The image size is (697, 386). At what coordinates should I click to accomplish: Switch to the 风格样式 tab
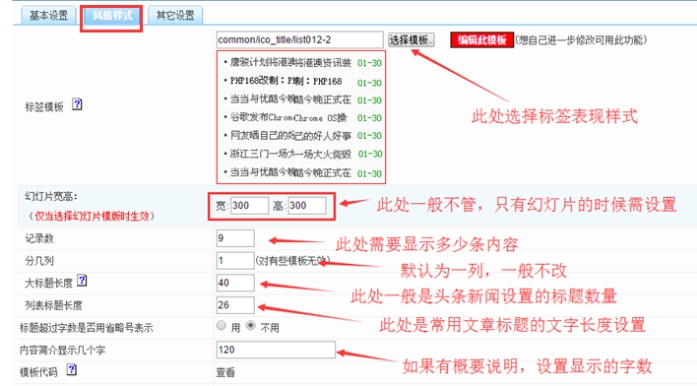[112, 16]
